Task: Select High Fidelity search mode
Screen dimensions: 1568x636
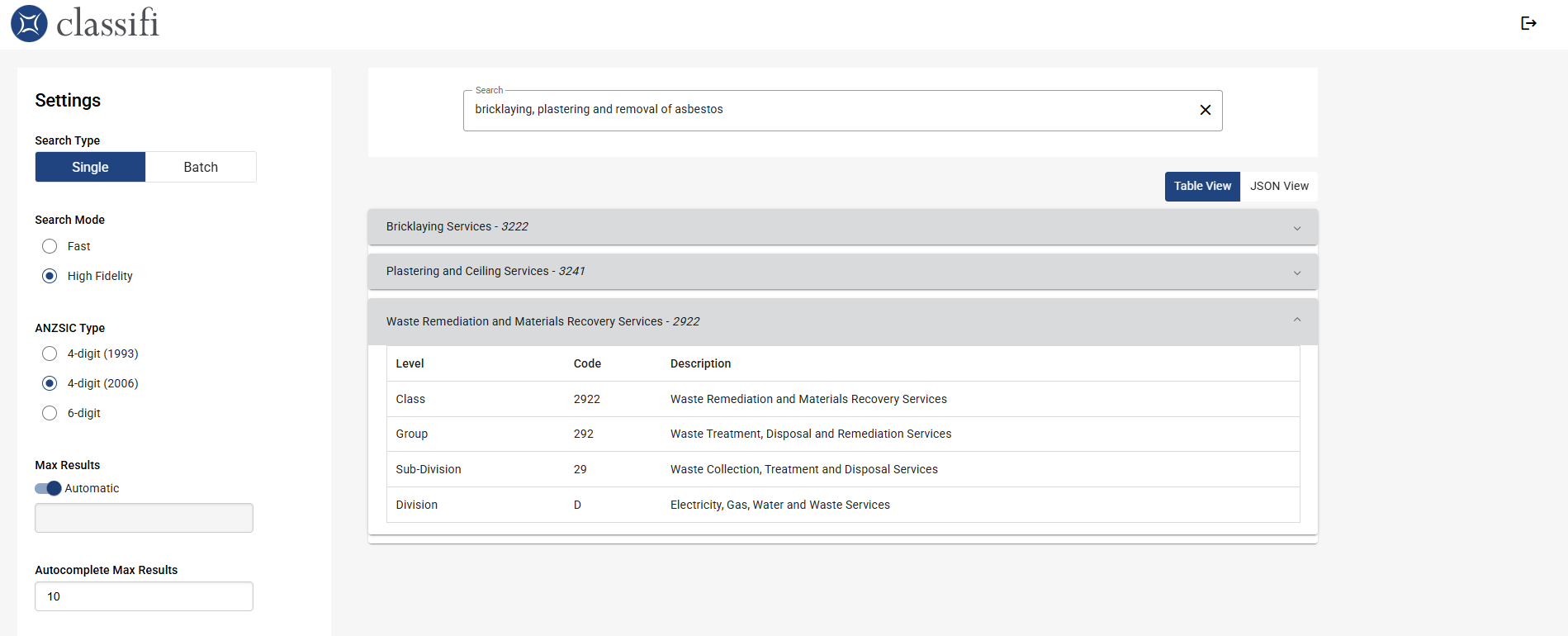Action: pyautogui.click(x=50, y=276)
